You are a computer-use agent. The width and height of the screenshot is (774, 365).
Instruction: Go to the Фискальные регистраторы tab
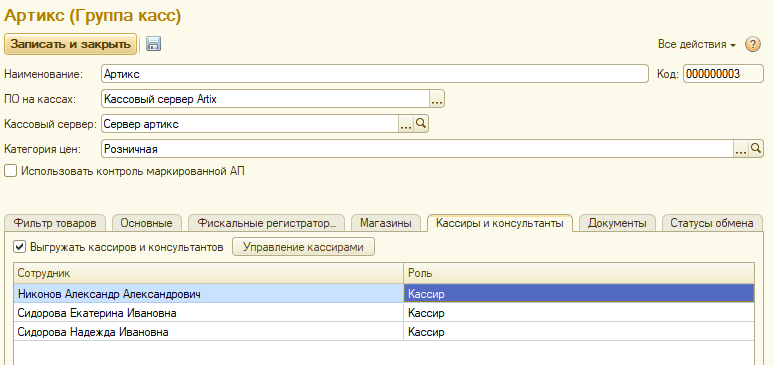[x=267, y=223]
